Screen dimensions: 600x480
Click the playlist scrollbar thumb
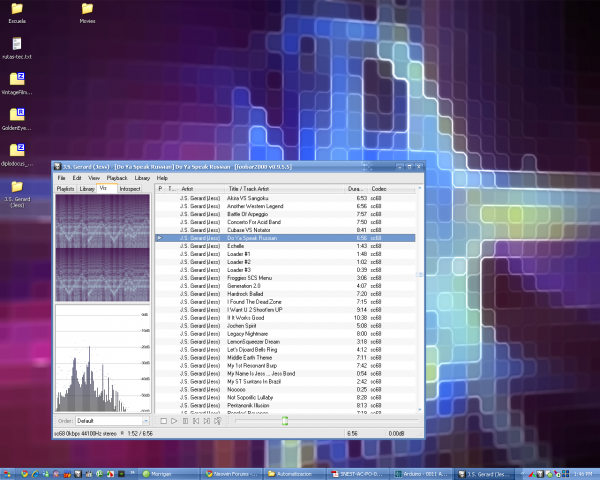pos(419,275)
